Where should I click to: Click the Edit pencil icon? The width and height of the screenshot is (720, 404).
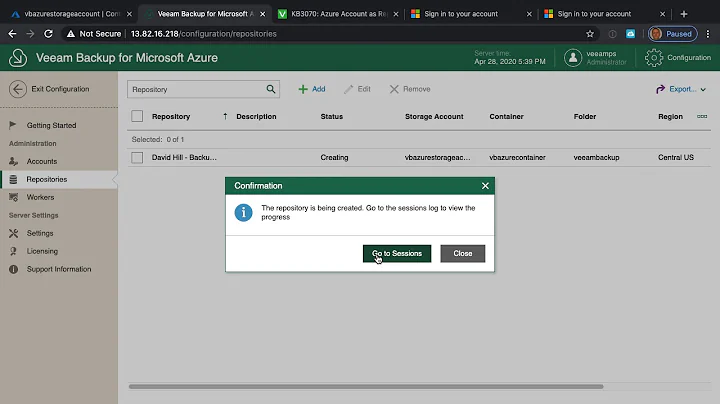coord(349,89)
